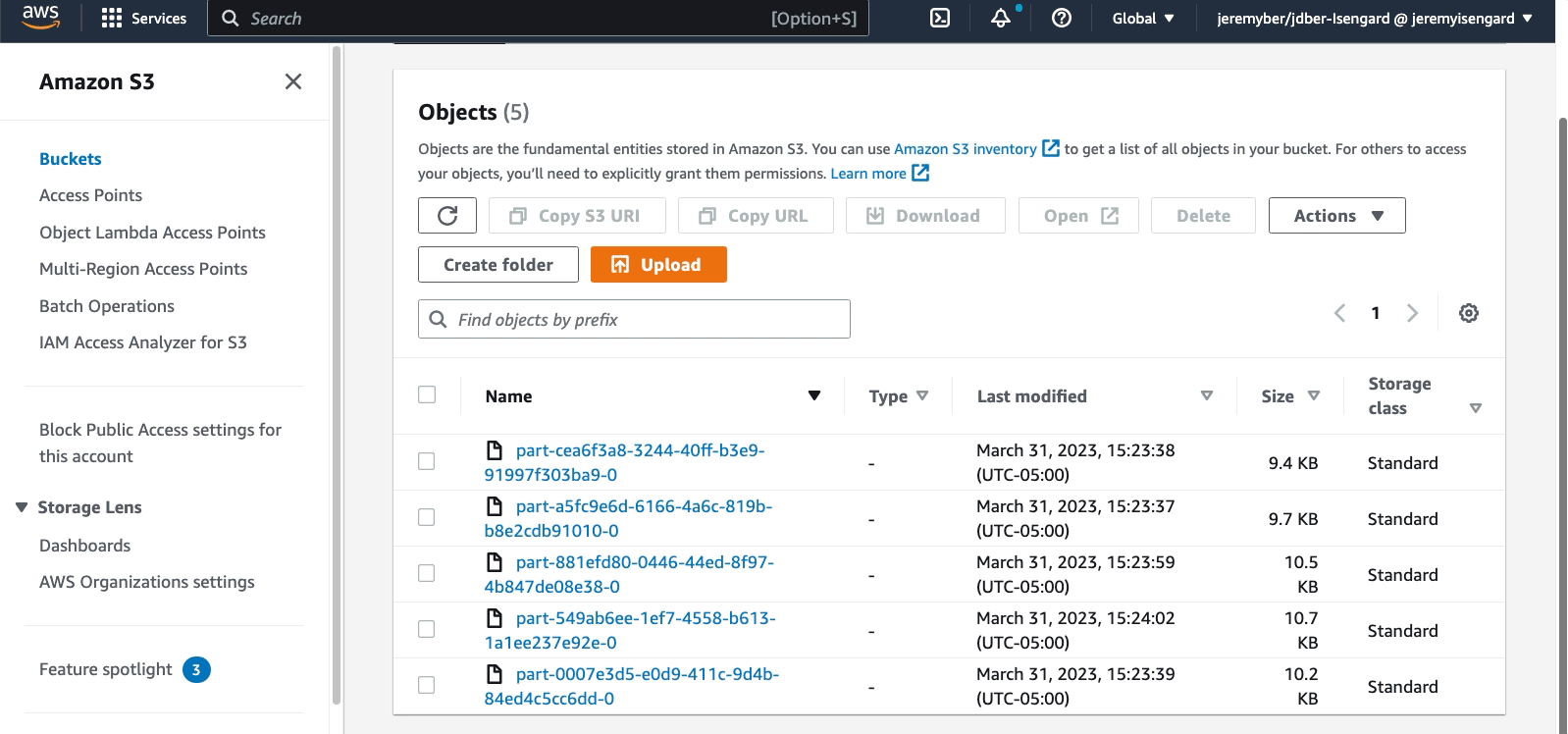Click file icon of part-a5fc9e6d object
The image size is (1568, 734).
pyautogui.click(x=496, y=506)
